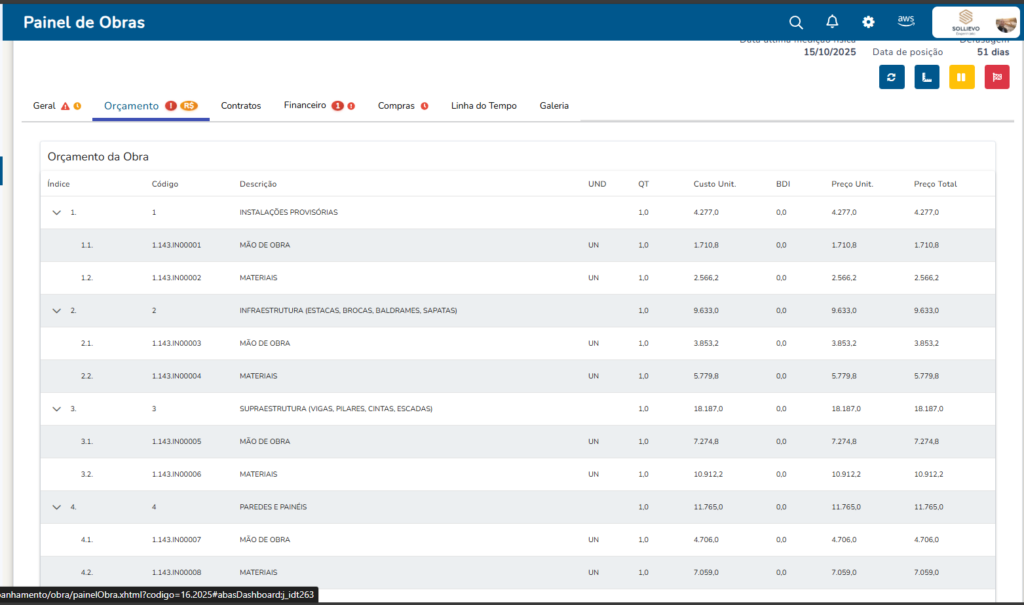Open the Financeiro tab
The image size is (1024, 605).
click(305, 105)
